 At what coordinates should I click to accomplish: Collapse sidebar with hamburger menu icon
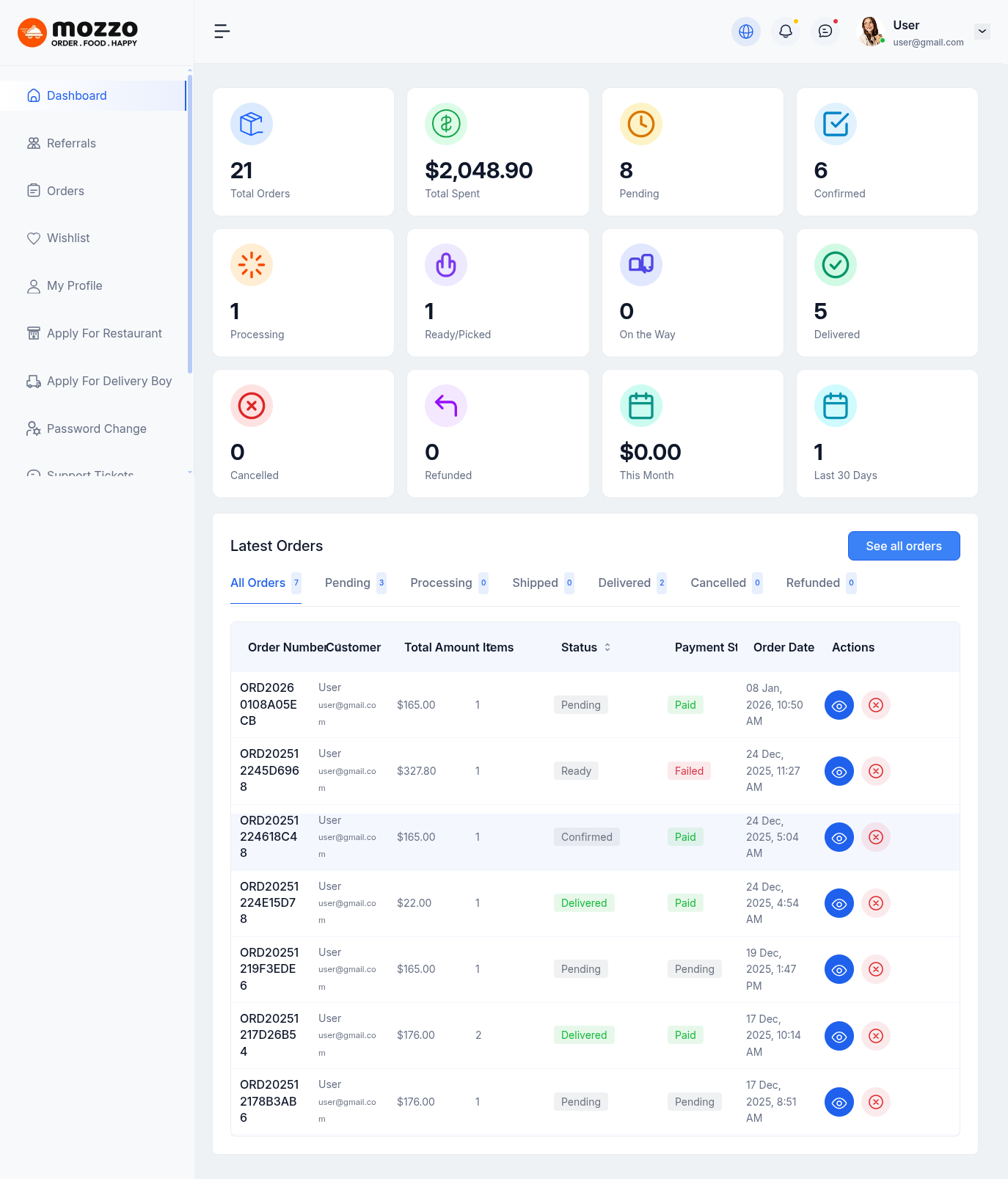point(222,31)
